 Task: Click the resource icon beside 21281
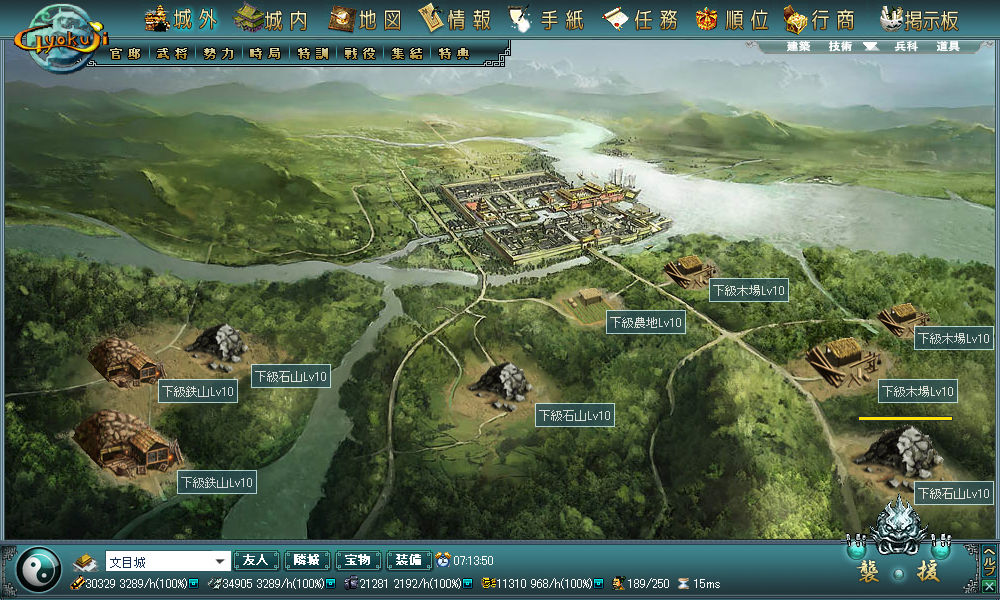pos(351,583)
